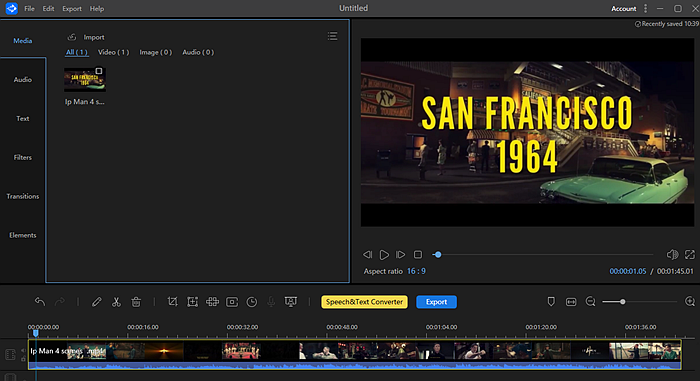Click the redo arrow icon
The width and height of the screenshot is (700, 381).
coord(59,302)
